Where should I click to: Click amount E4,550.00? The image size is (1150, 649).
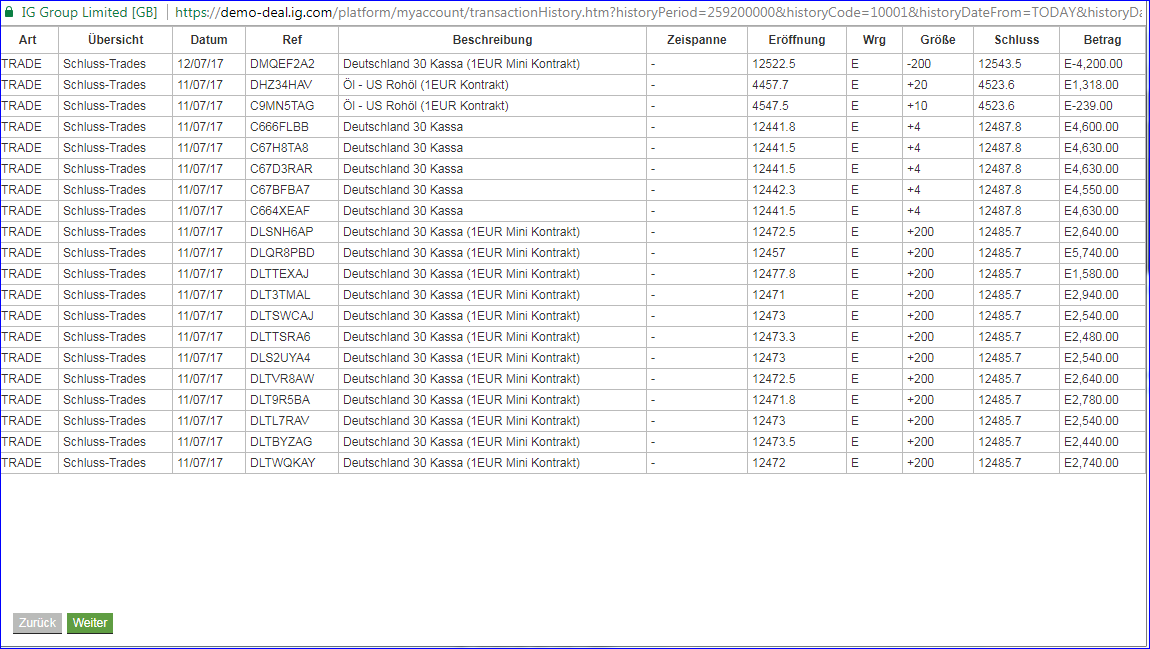click(1091, 190)
